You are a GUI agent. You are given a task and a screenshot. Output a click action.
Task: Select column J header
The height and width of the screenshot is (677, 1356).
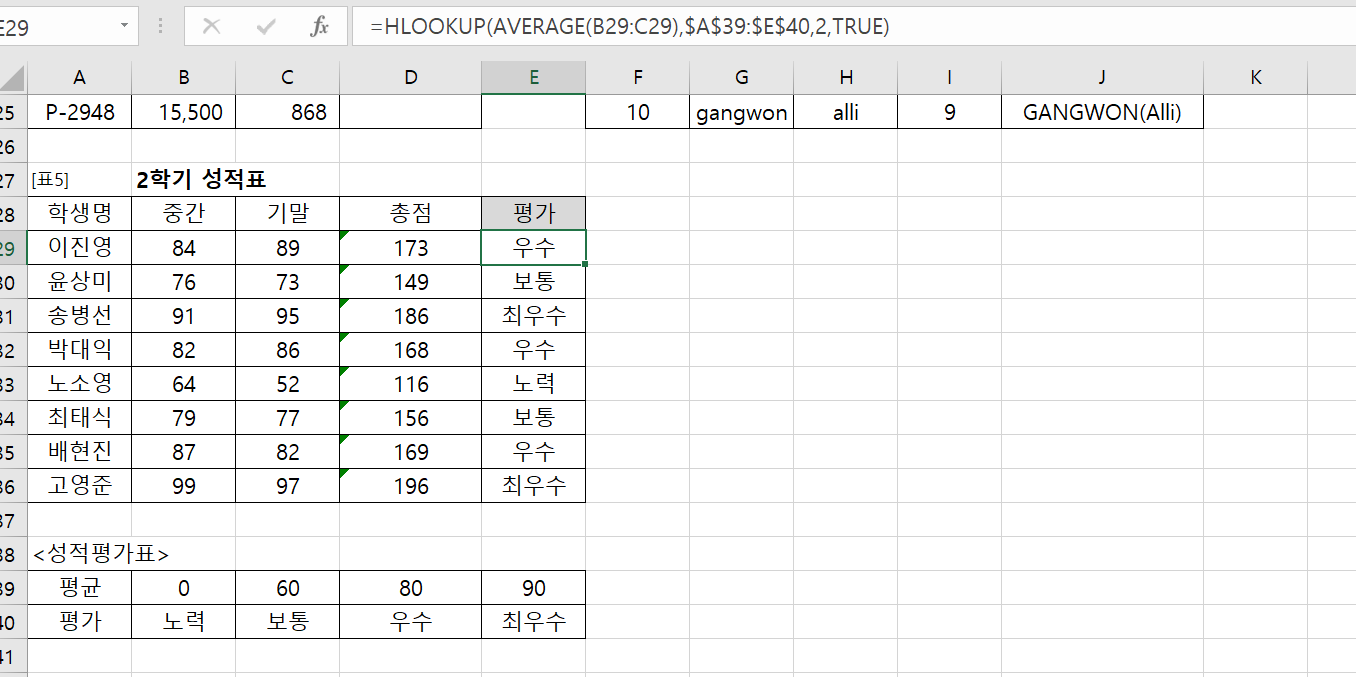tap(1101, 78)
